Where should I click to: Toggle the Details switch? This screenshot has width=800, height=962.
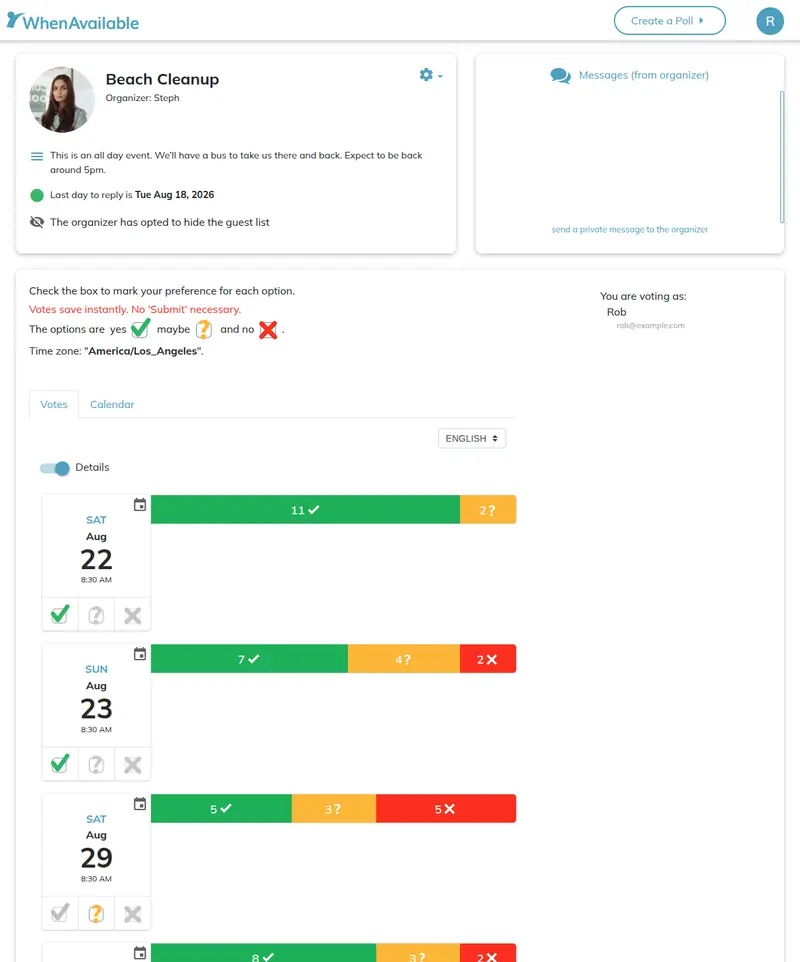point(55,468)
